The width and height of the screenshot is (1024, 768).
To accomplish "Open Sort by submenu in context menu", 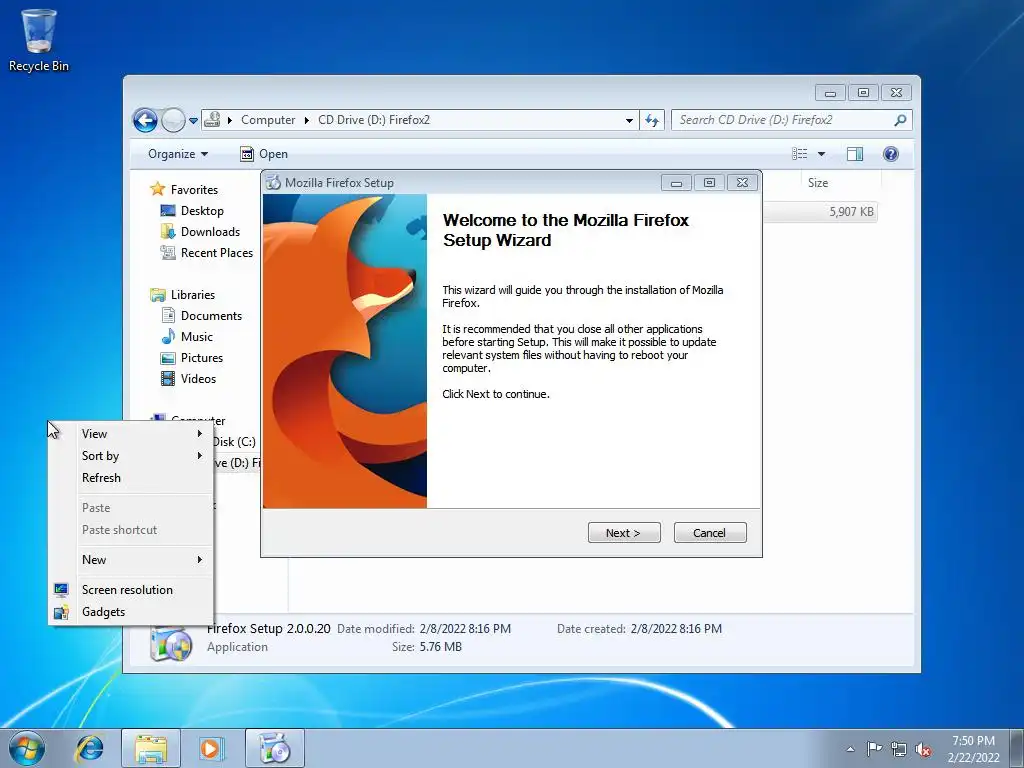I will pyautogui.click(x=131, y=456).
